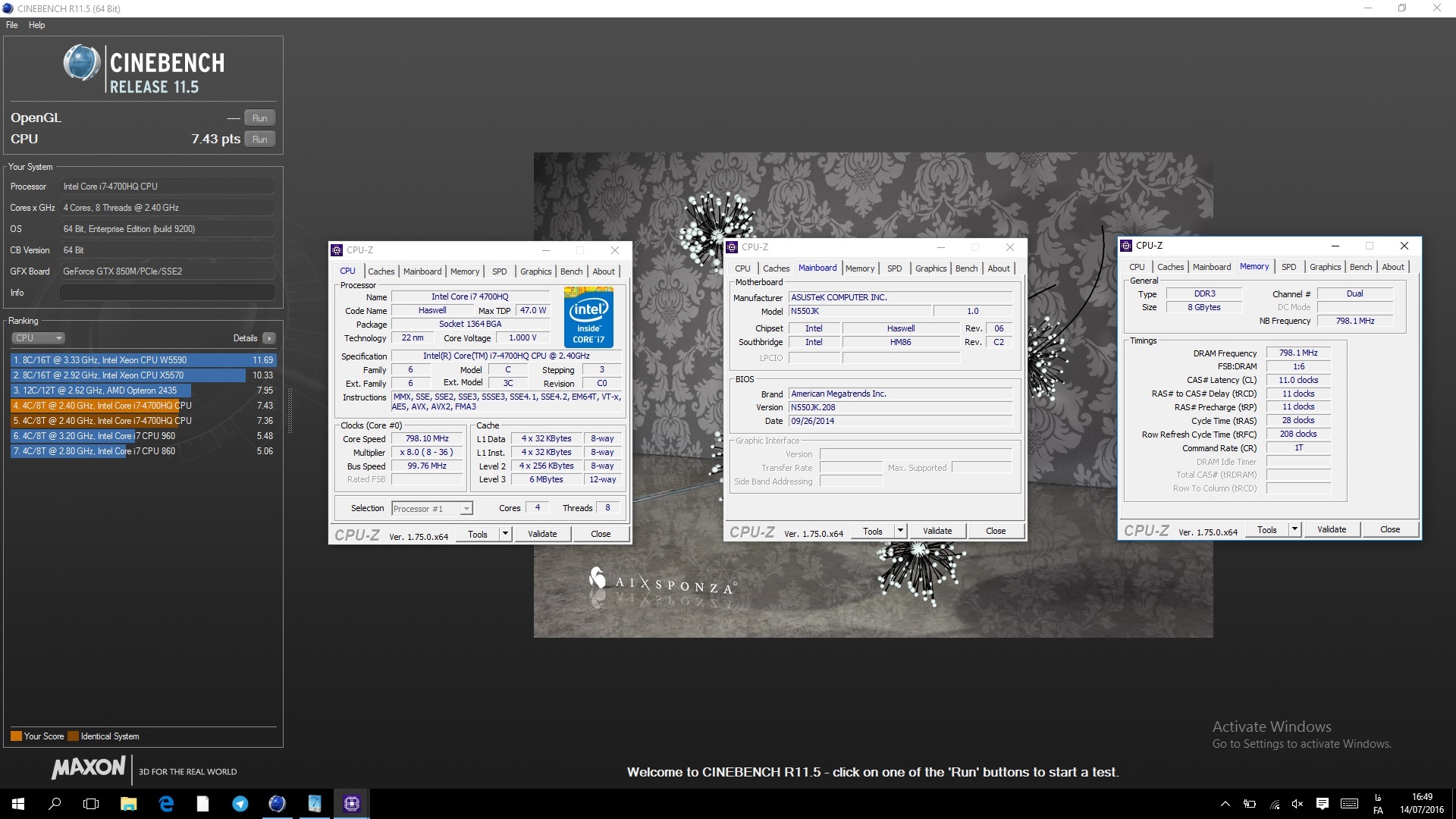Open Graphics tab in middle CPU-Z window
This screenshot has width=1456, height=819.
[931, 268]
